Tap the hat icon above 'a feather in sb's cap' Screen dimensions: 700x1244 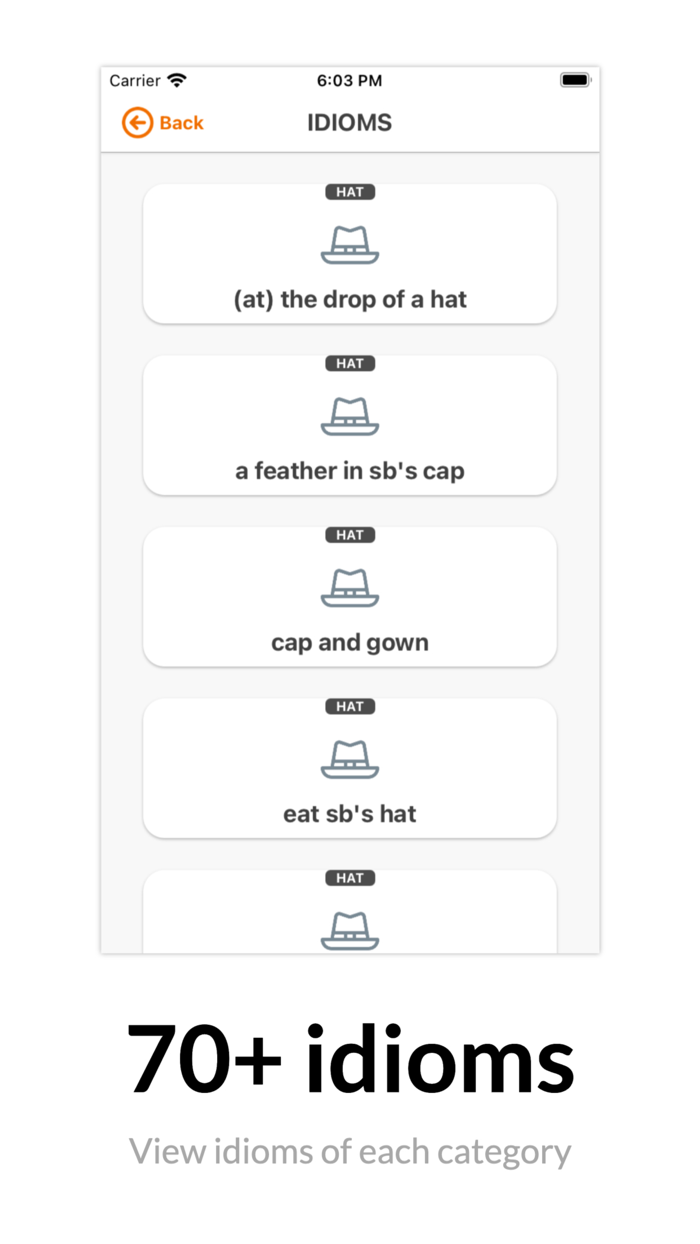(350, 414)
